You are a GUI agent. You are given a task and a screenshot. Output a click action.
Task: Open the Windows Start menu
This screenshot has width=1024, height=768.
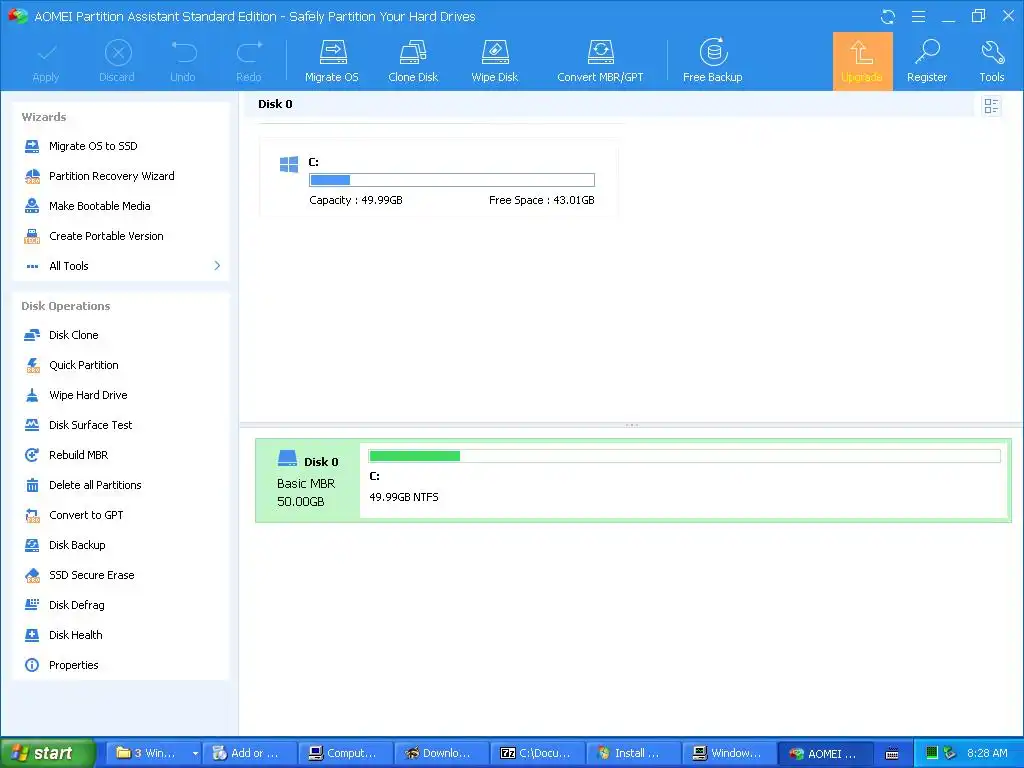(47, 753)
